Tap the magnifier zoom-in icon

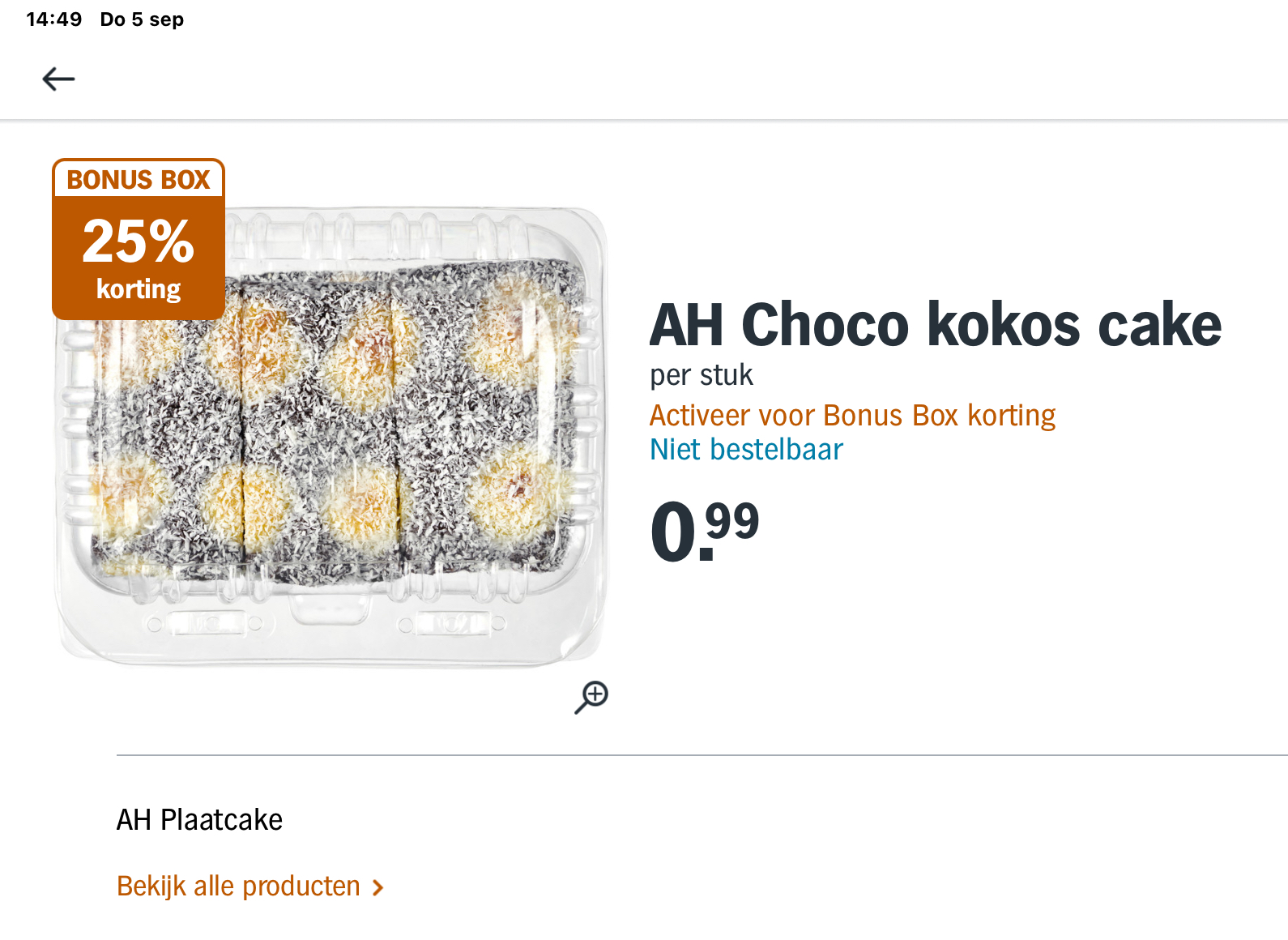pyautogui.click(x=591, y=697)
